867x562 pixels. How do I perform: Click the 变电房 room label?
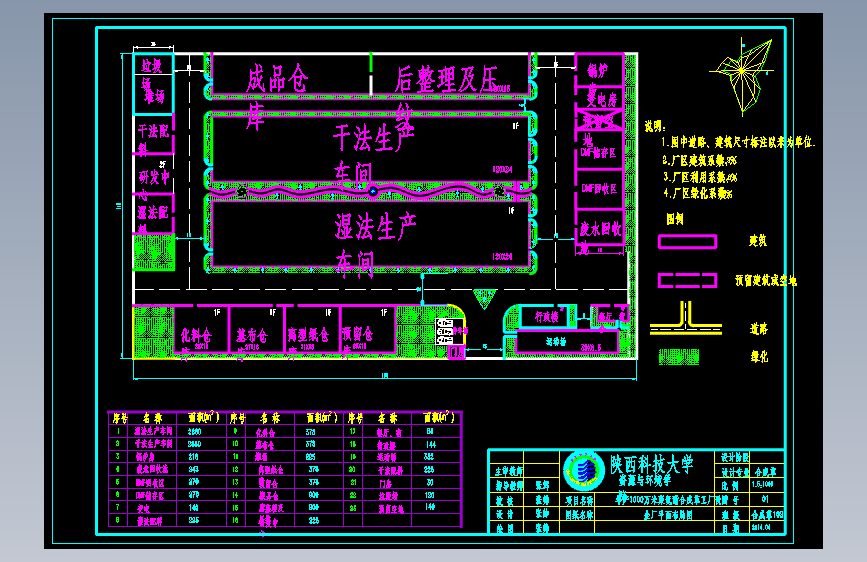(601, 98)
